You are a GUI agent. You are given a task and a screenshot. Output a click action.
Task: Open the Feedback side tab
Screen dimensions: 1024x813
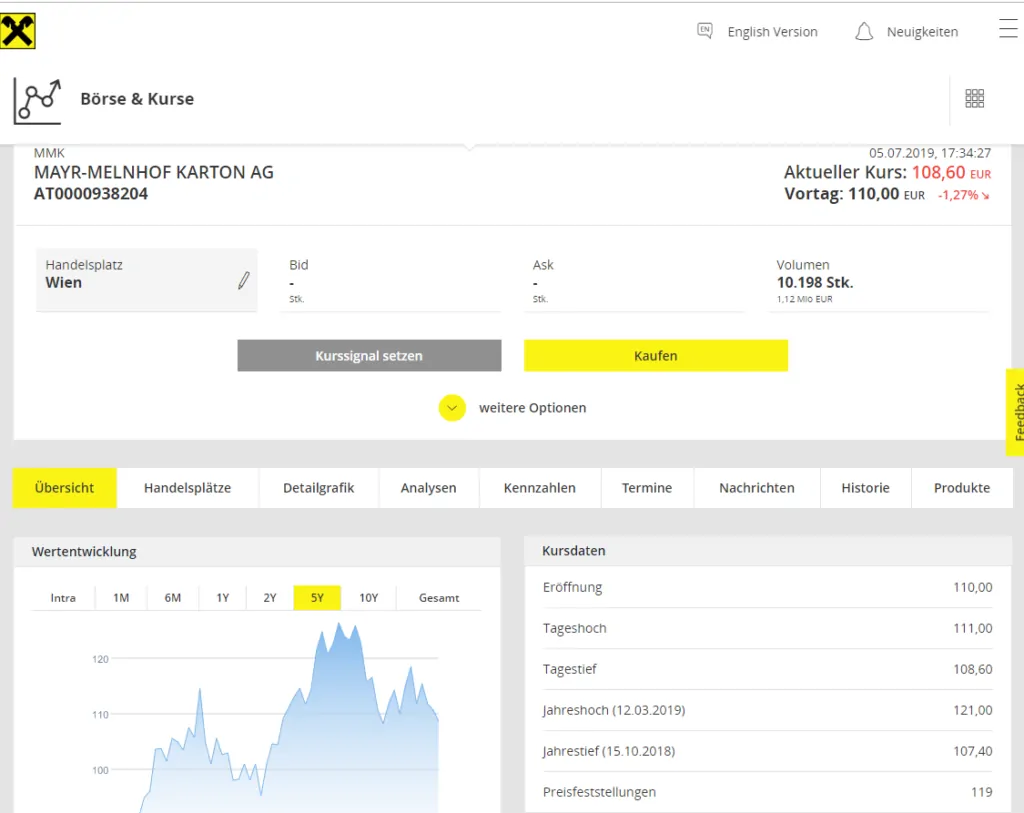[x=1016, y=412]
